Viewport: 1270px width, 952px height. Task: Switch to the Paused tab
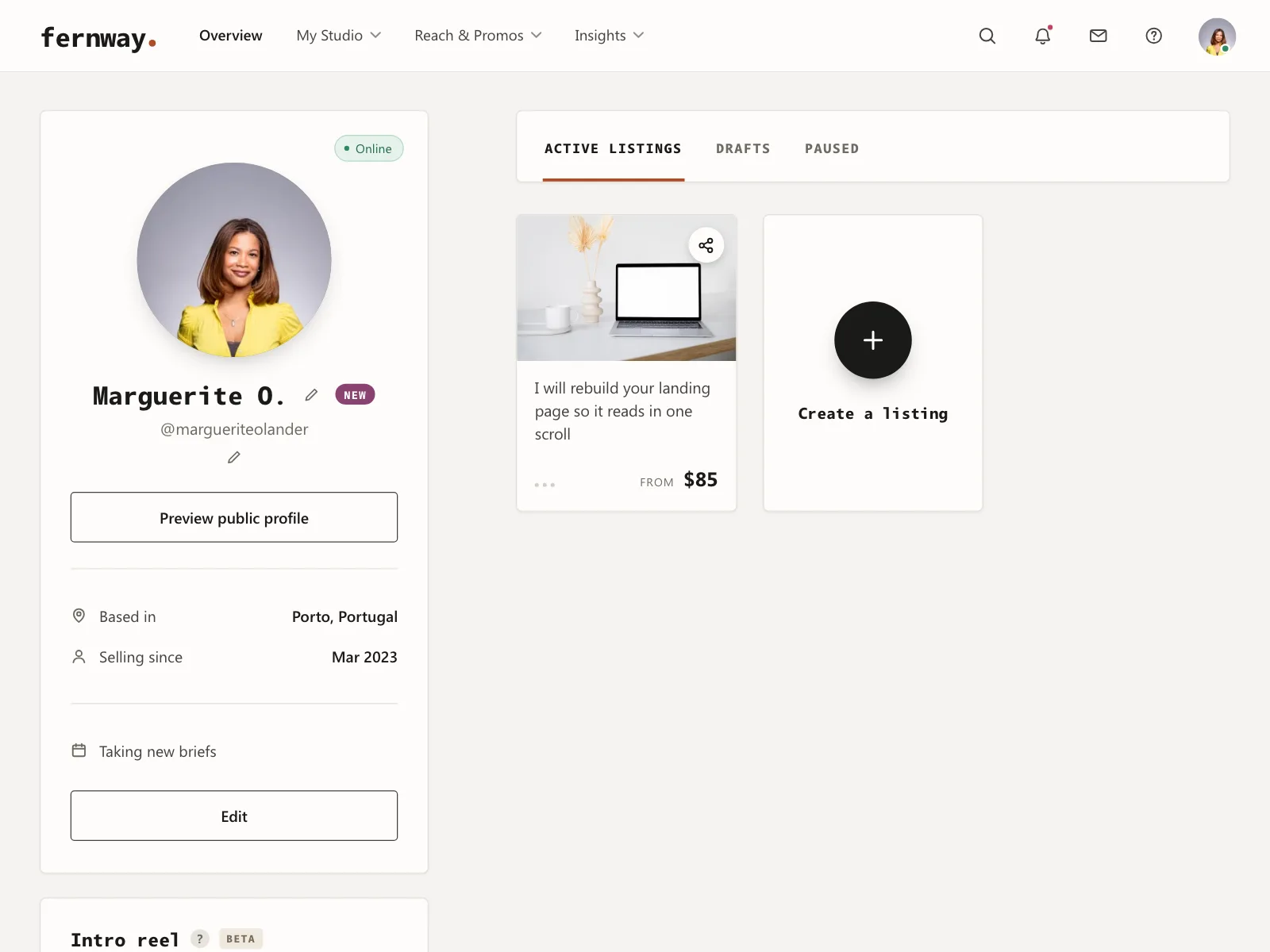(832, 148)
